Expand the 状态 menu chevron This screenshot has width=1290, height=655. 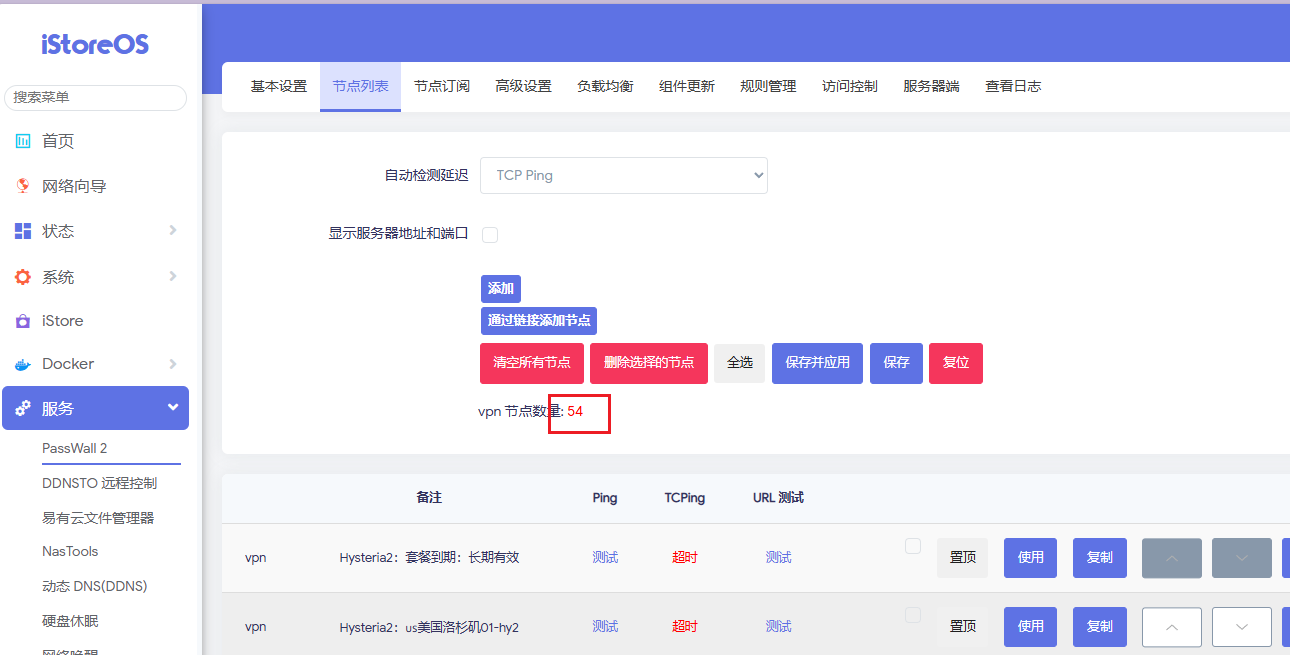pos(173,231)
